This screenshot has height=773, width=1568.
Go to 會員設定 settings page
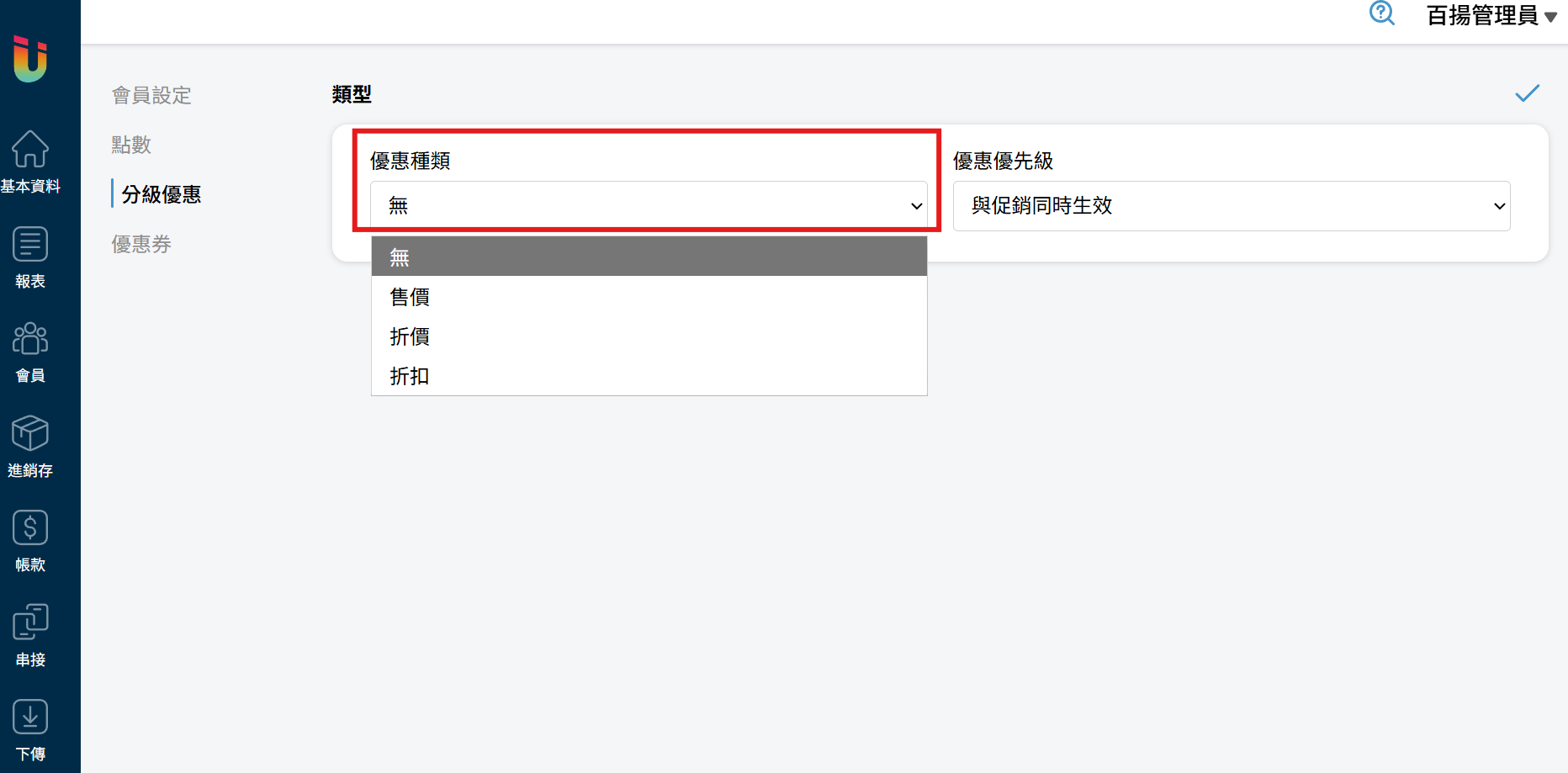[x=151, y=95]
